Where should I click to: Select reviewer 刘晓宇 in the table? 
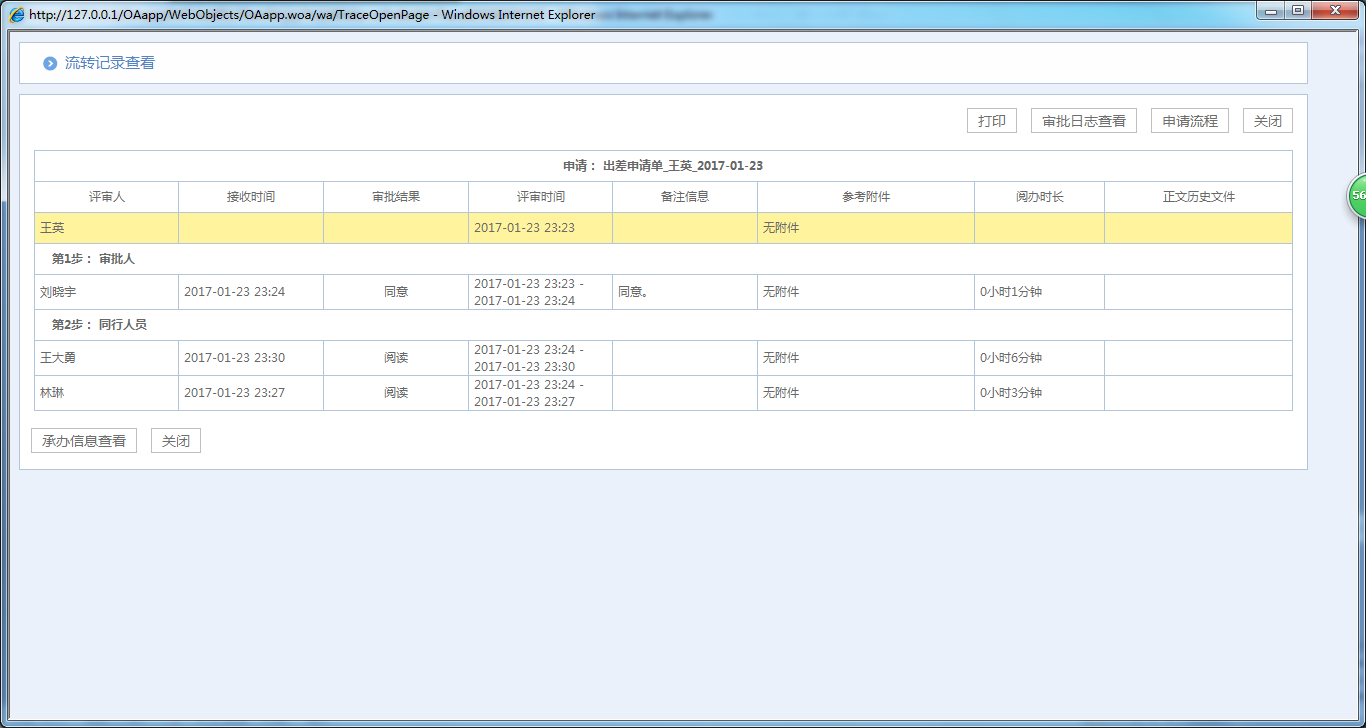[58, 292]
